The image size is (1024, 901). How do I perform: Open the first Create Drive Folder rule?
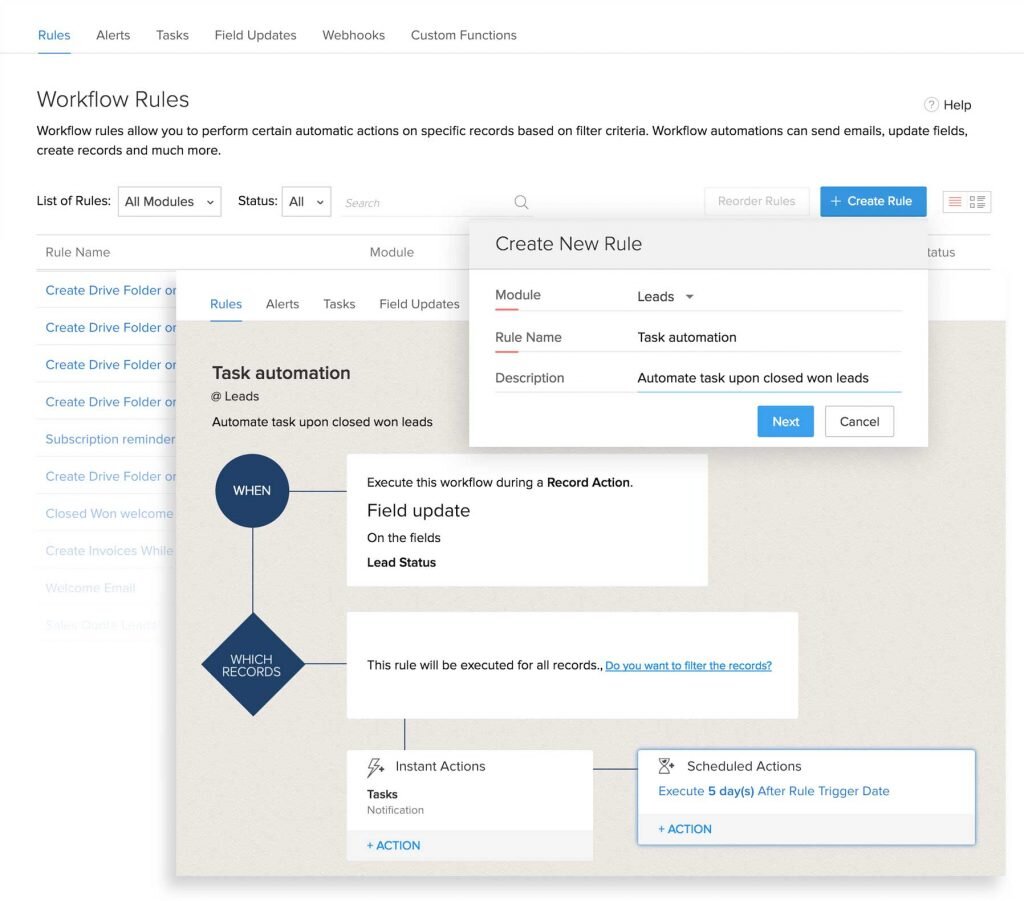[110, 291]
